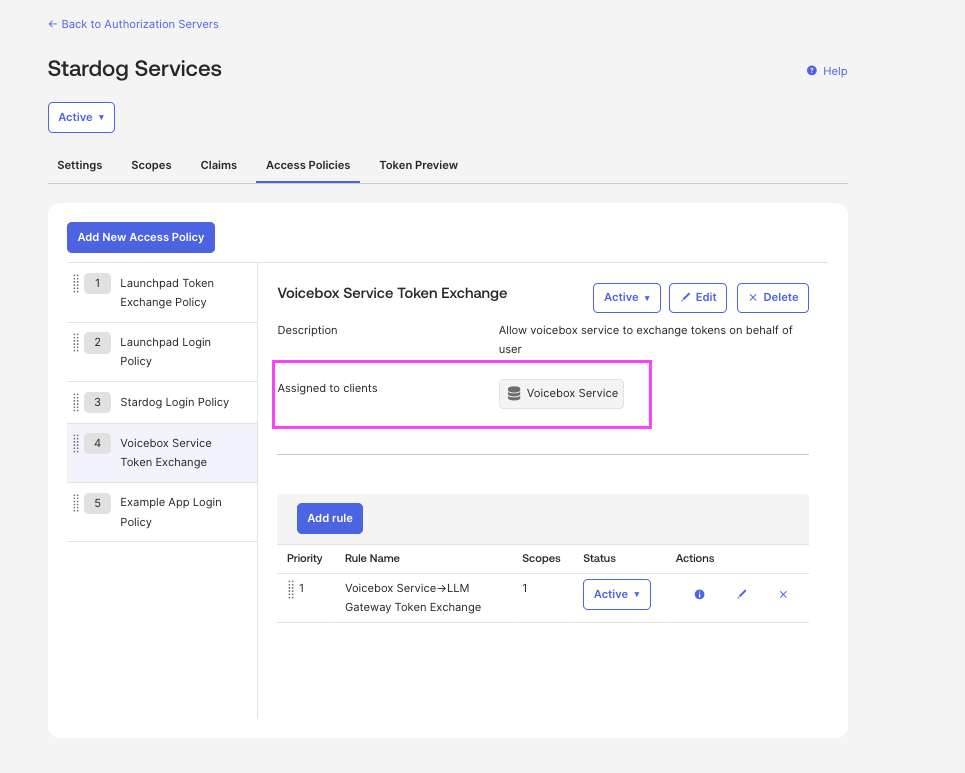Viewport: 965px width, 773px height.
Task: Click the Voicebox Service database icon
Action: [514, 393]
